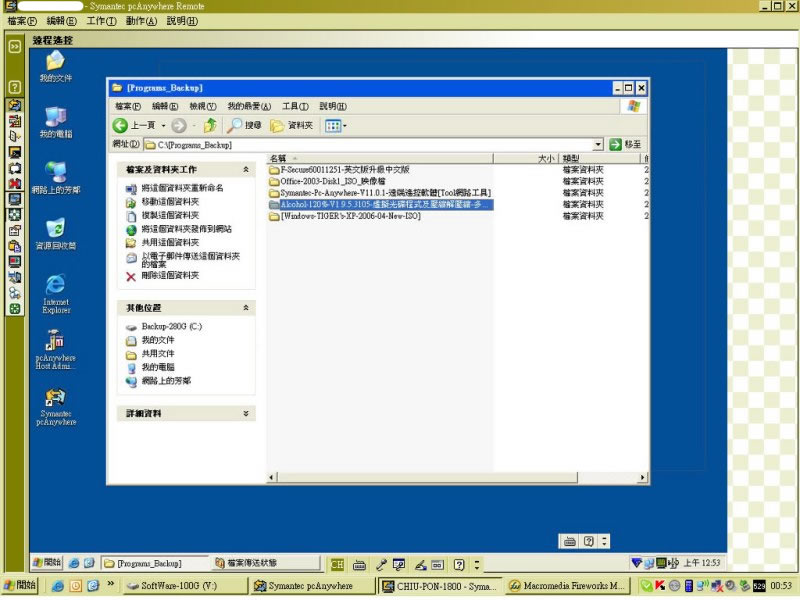Viewport: 800px width, 600px height.
Task: Click the clipboard transfer sidebar icon
Action: click(15, 246)
